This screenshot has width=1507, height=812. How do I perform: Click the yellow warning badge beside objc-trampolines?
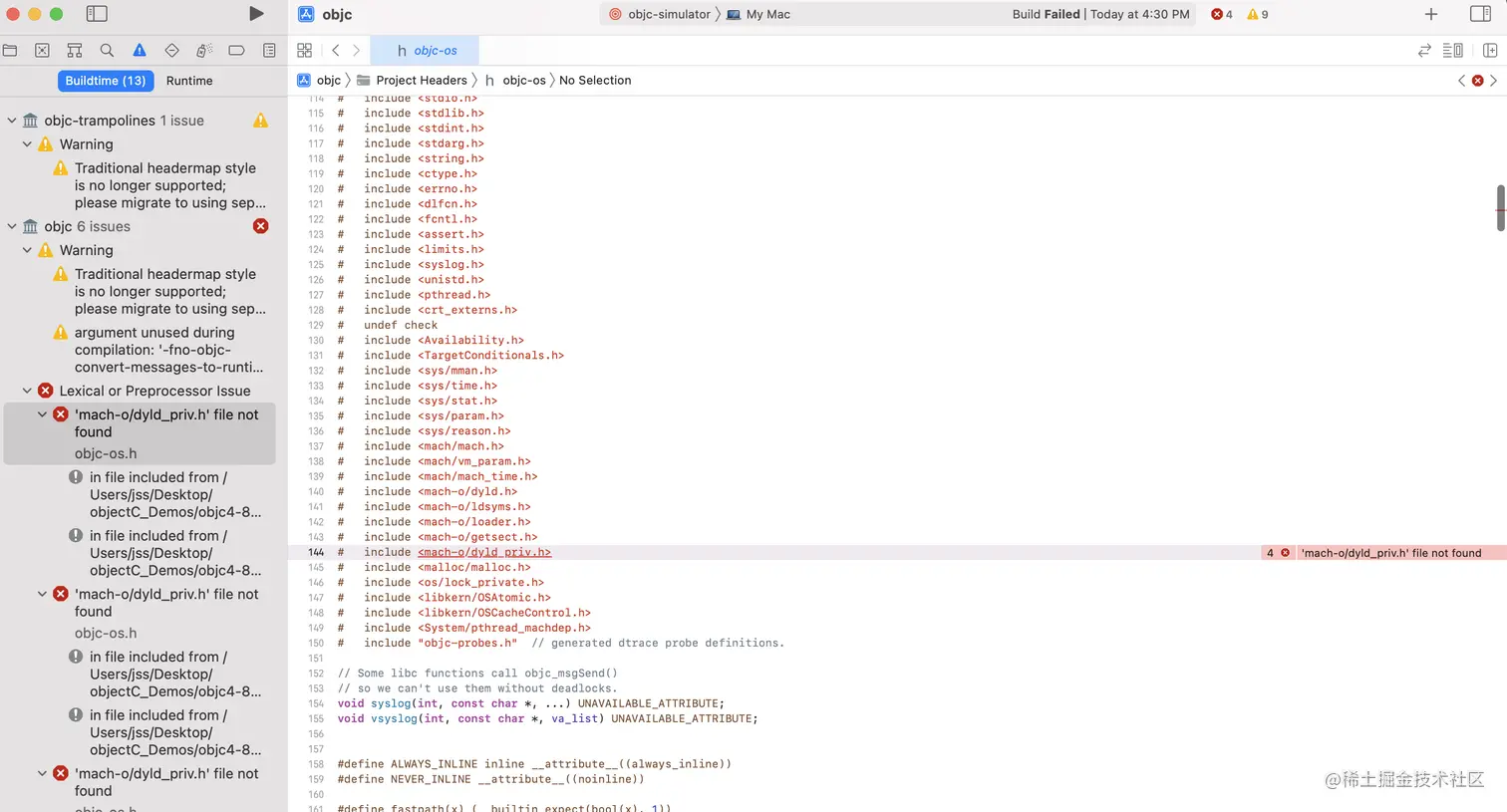[x=260, y=121]
